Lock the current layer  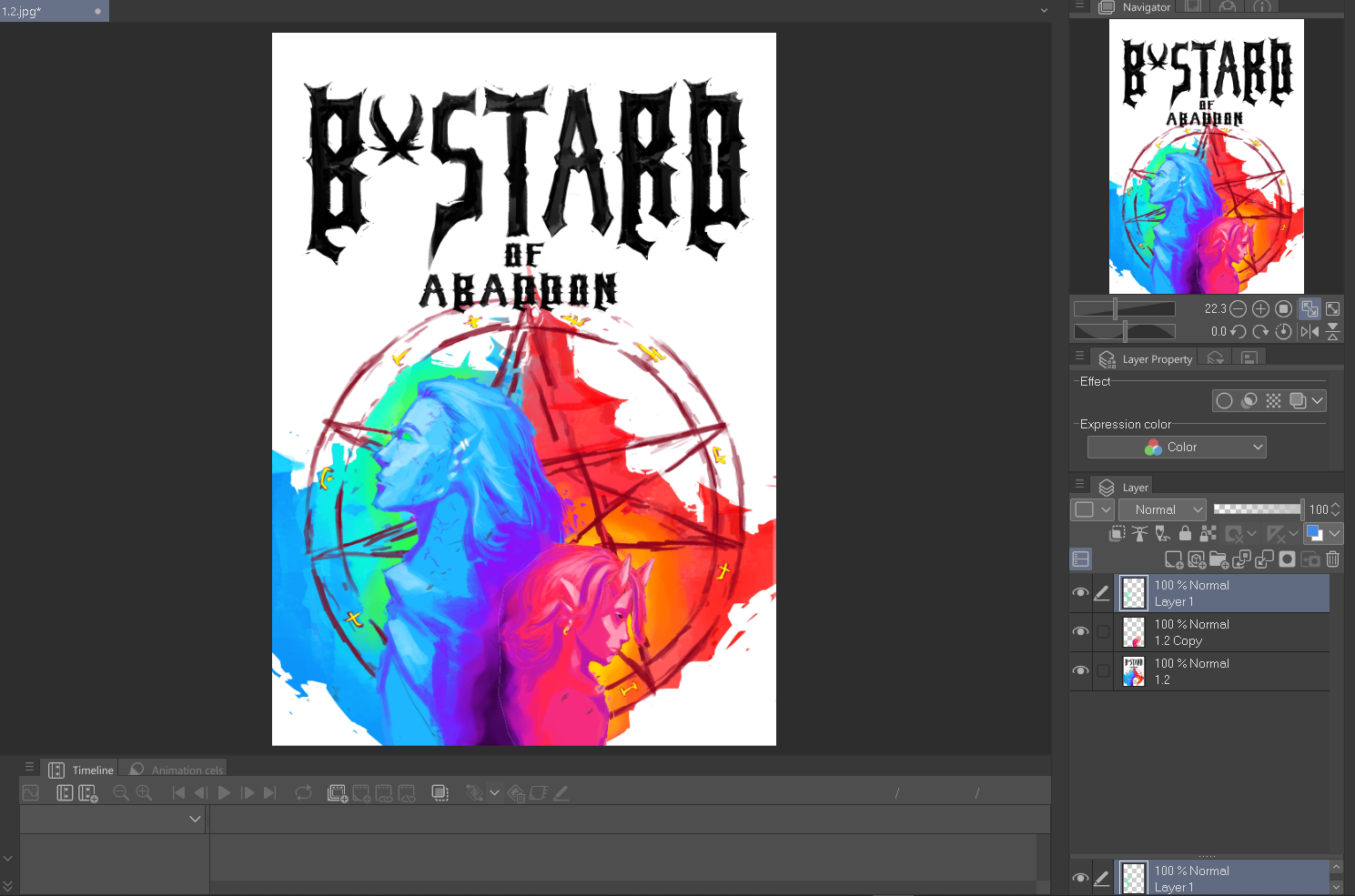pos(1185,534)
